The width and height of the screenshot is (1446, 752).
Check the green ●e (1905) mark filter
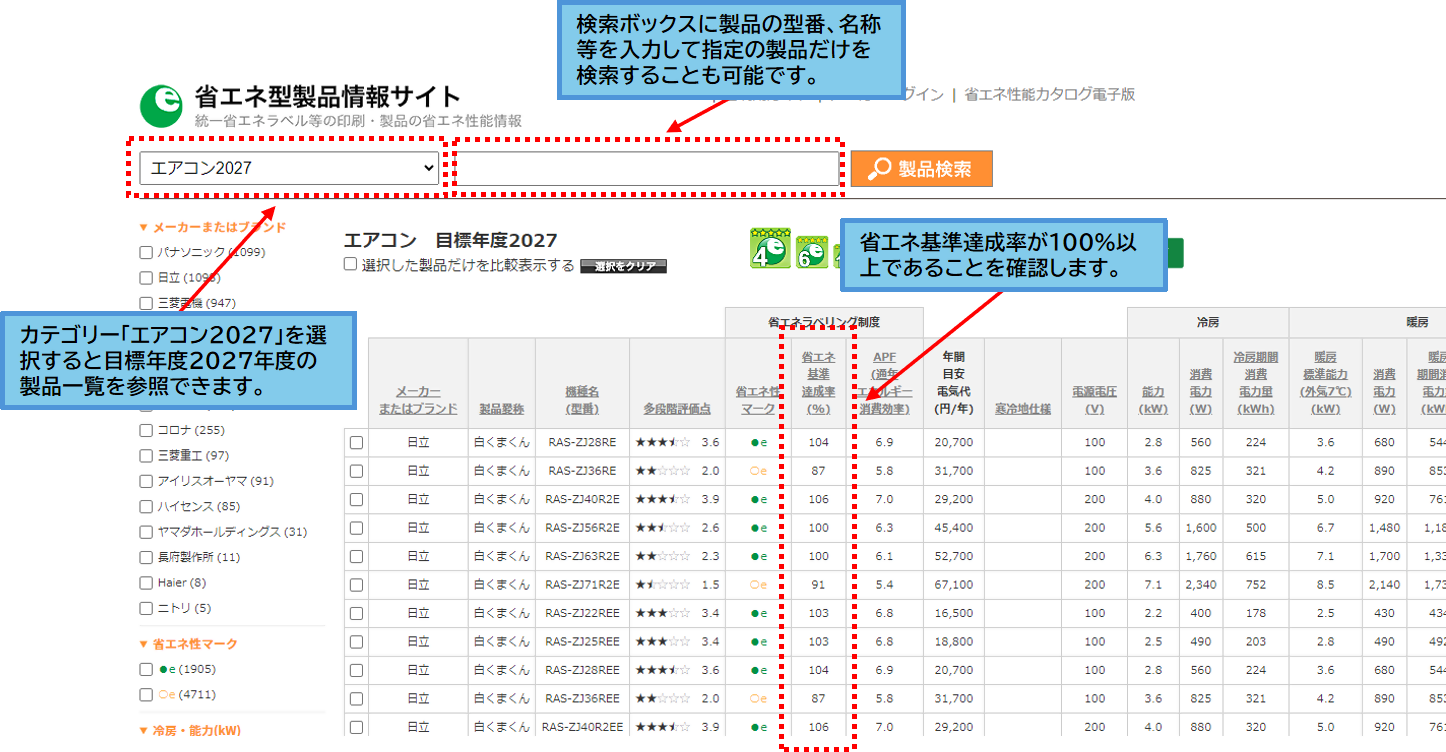point(146,670)
